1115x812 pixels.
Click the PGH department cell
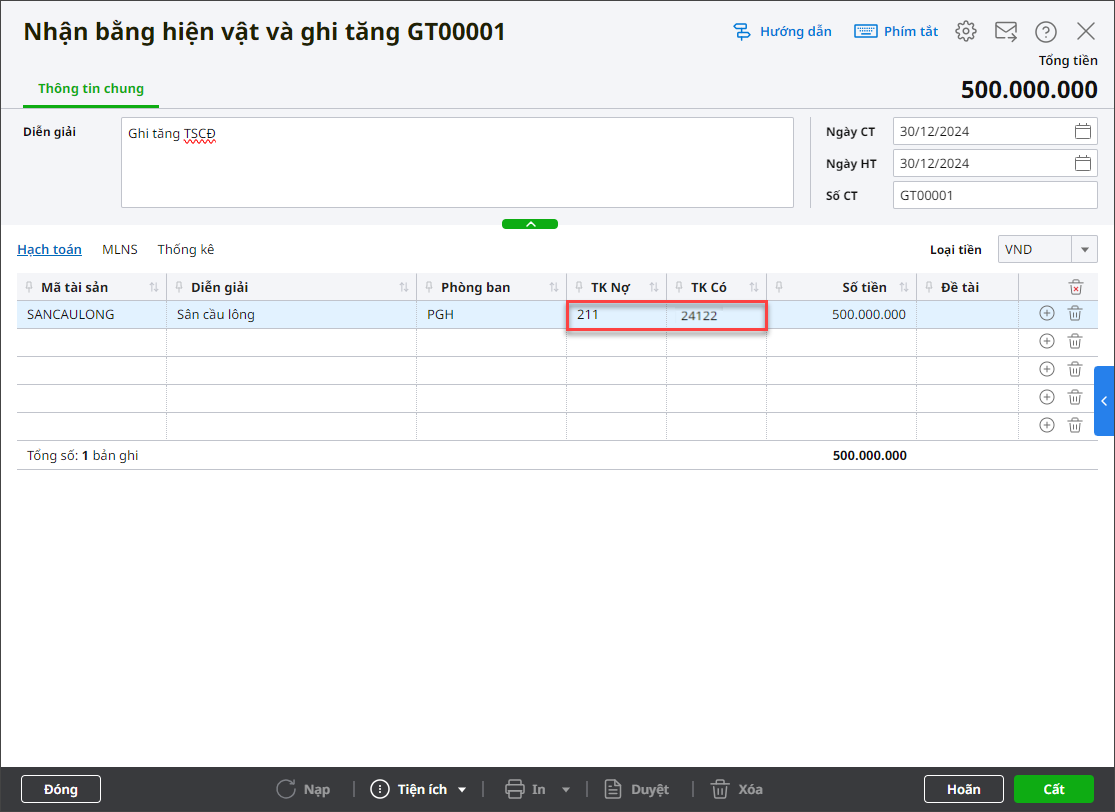[x=491, y=314]
